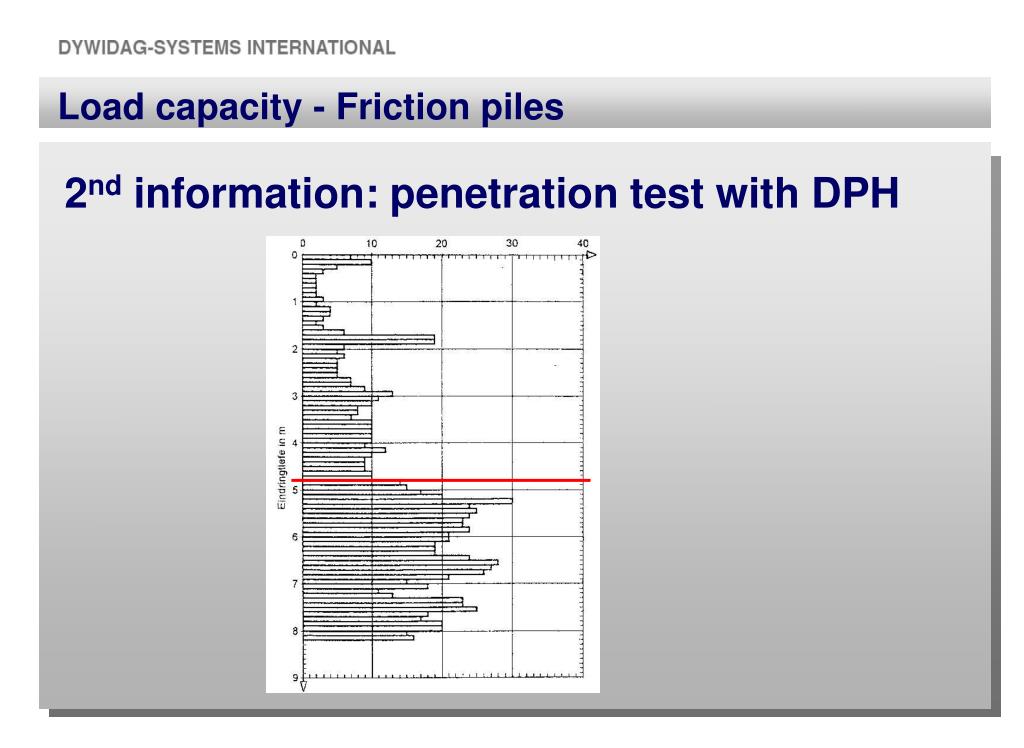This screenshot has height=748, width=1024.
Task: Click the depth label '9' on the y-axis
Action: tap(295, 677)
